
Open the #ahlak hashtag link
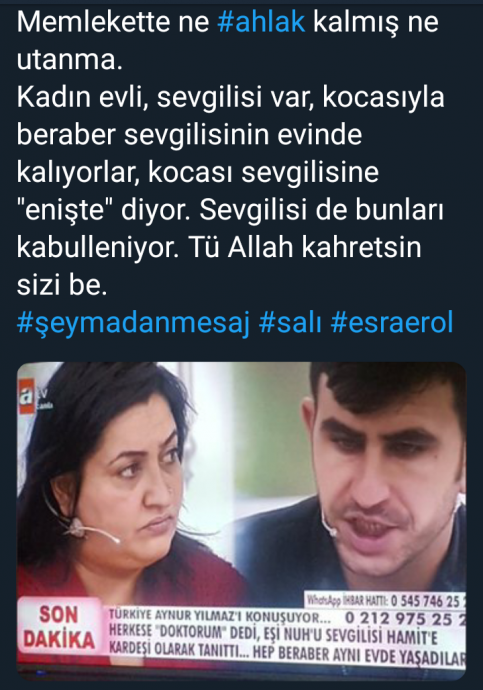tap(261, 22)
